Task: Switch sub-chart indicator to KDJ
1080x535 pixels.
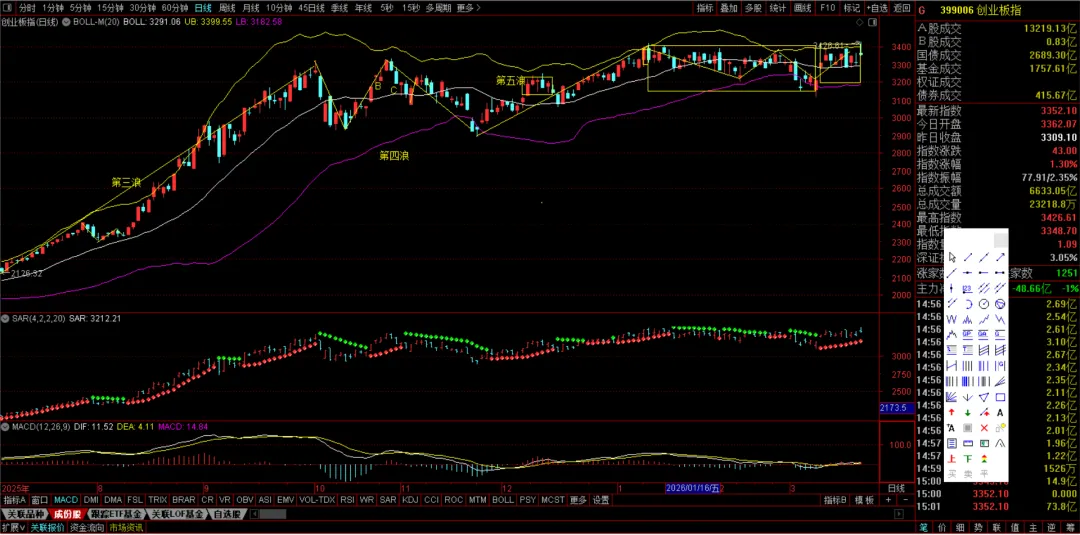Action: [410, 500]
